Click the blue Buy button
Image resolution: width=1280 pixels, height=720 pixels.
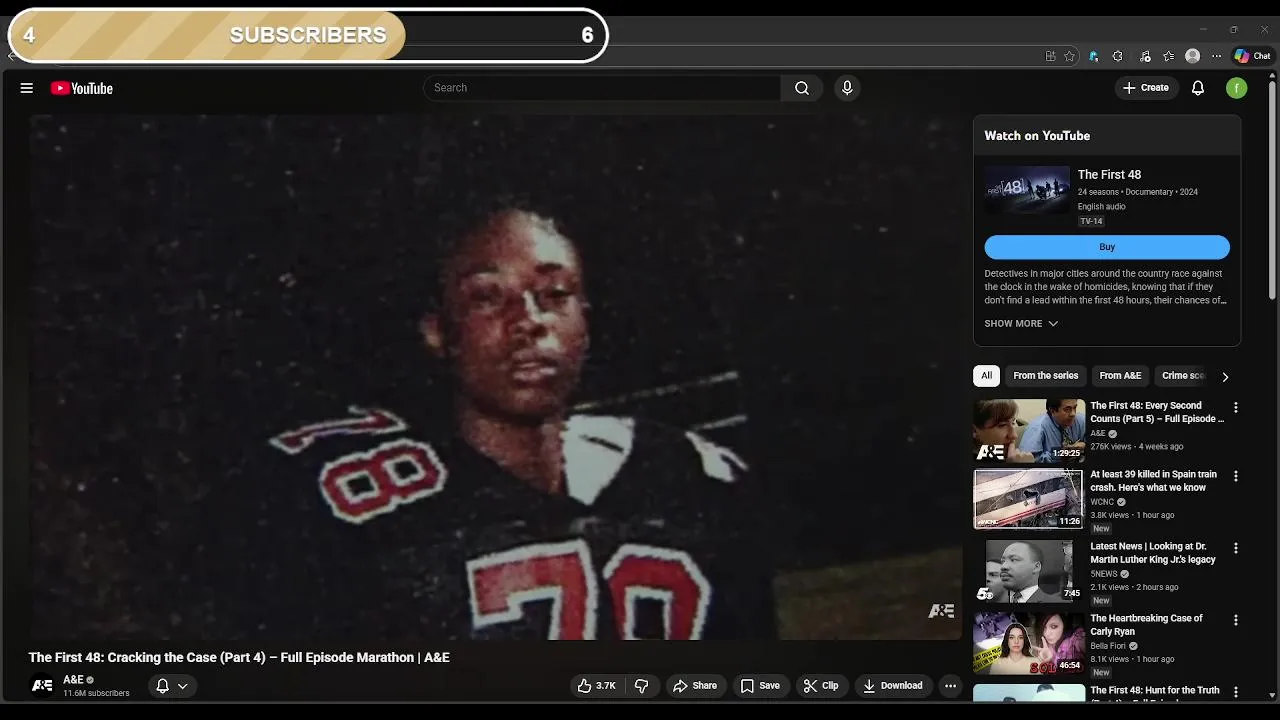[1107, 247]
